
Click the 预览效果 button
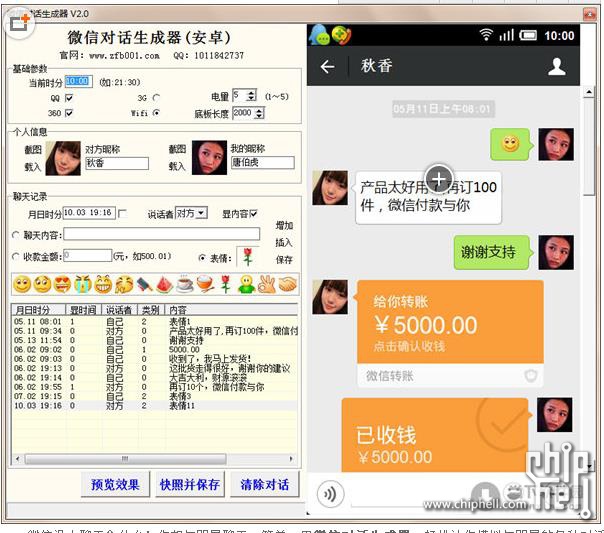pyautogui.click(x=115, y=484)
